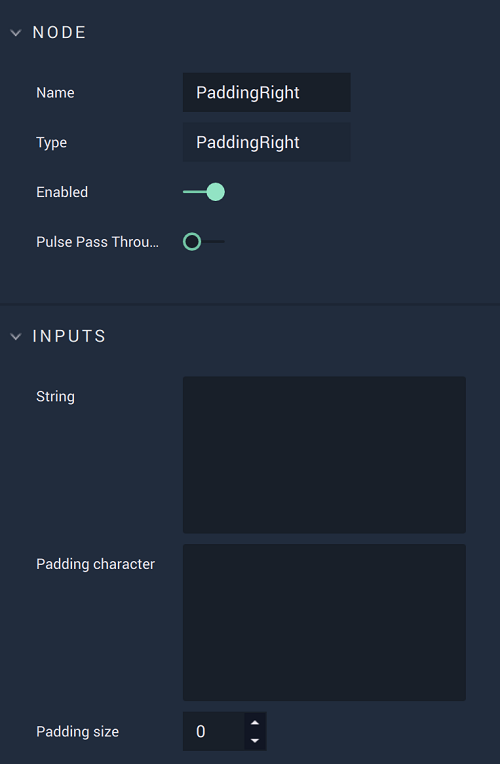The image size is (500, 764).
Task: Select the Pulse Pass Through label
Action: [x=97, y=242]
